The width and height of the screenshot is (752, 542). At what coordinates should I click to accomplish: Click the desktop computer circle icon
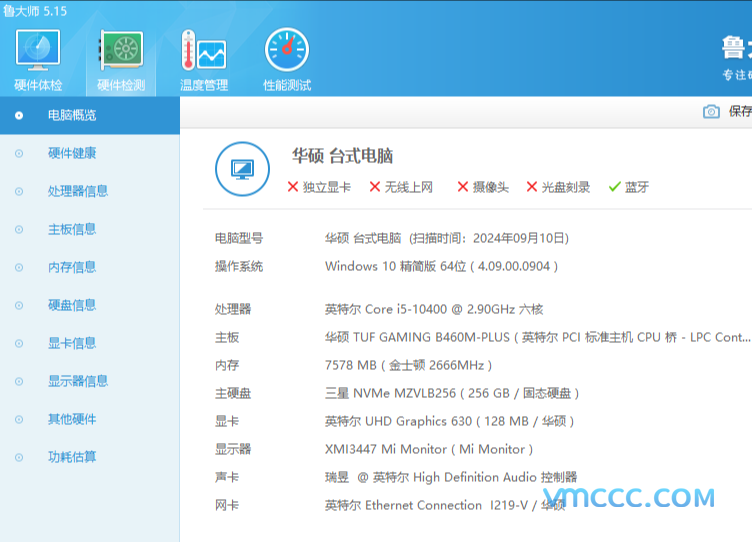(x=242, y=169)
